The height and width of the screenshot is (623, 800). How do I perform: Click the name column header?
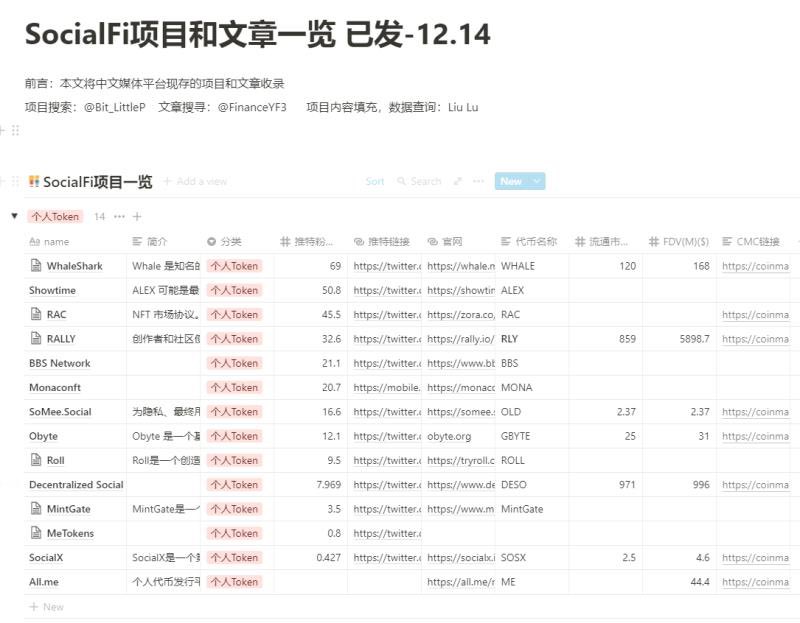coord(75,241)
